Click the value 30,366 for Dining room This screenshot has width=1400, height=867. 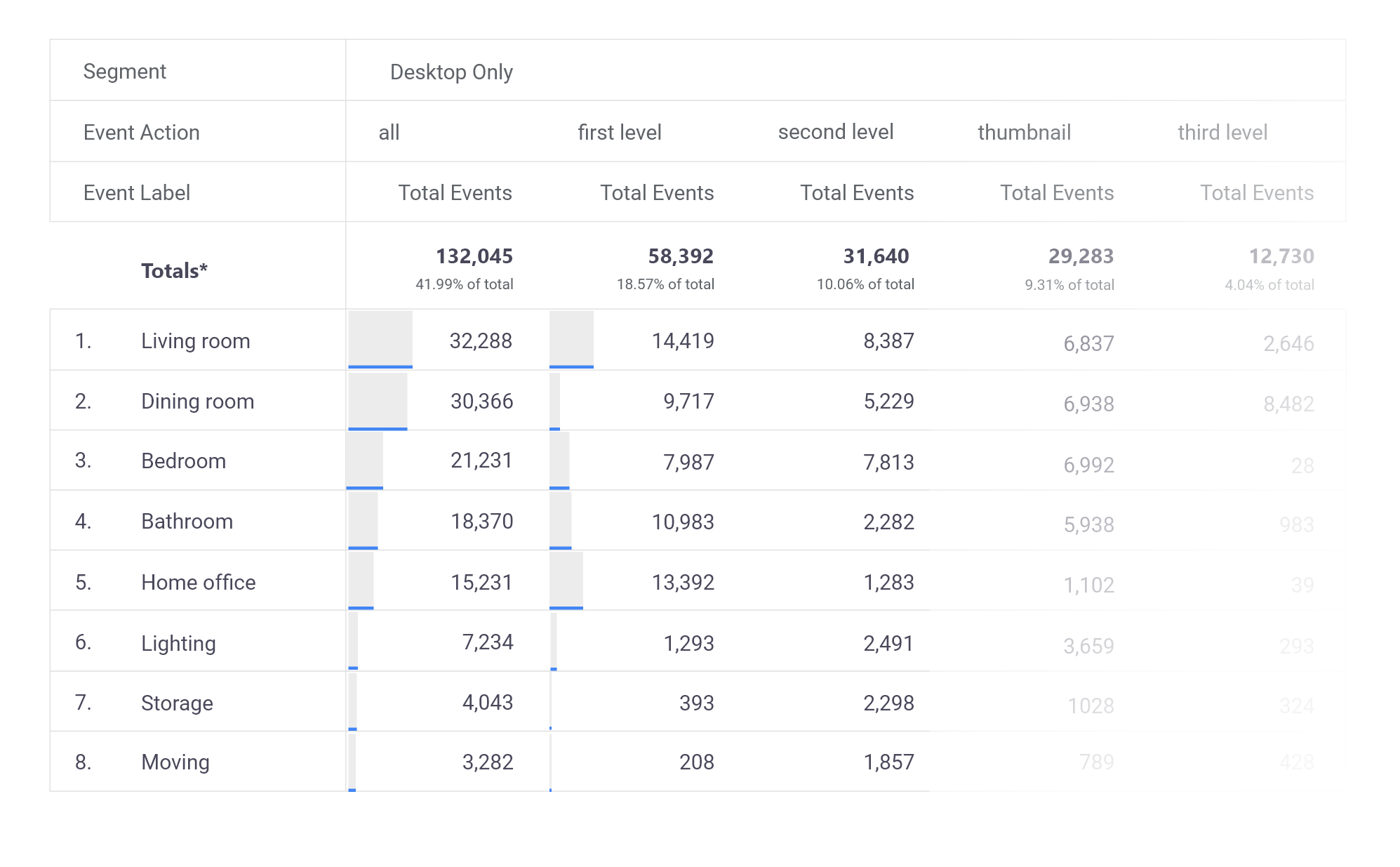481,401
